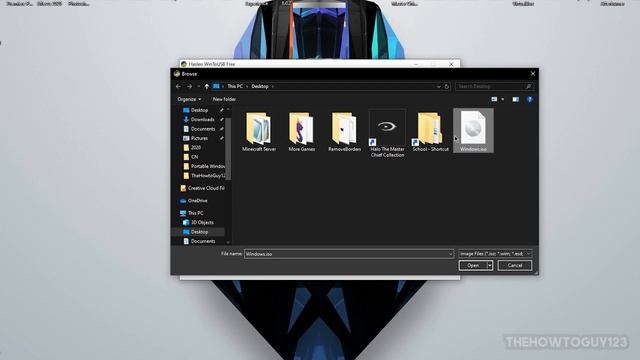Expand the File name dropdown

click(450, 254)
